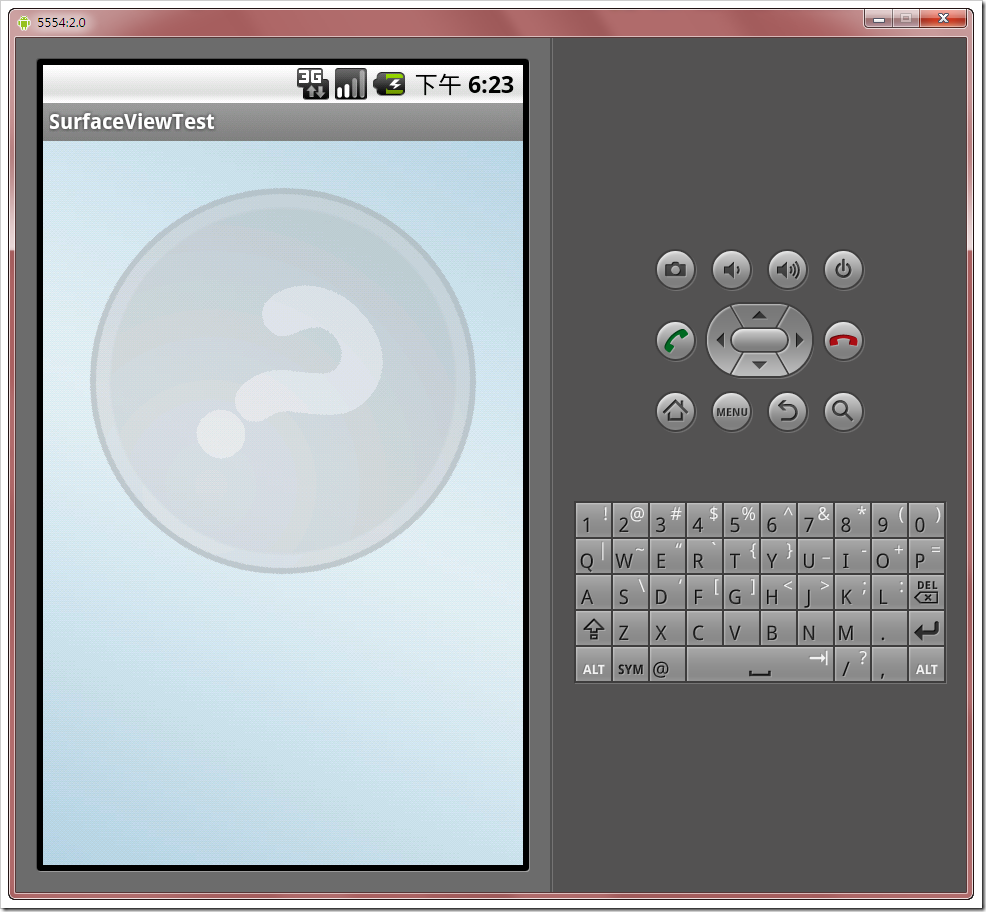Raise volume with the volume up button
Image resolution: width=986 pixels, height=912 pixels.
(787, 270)
